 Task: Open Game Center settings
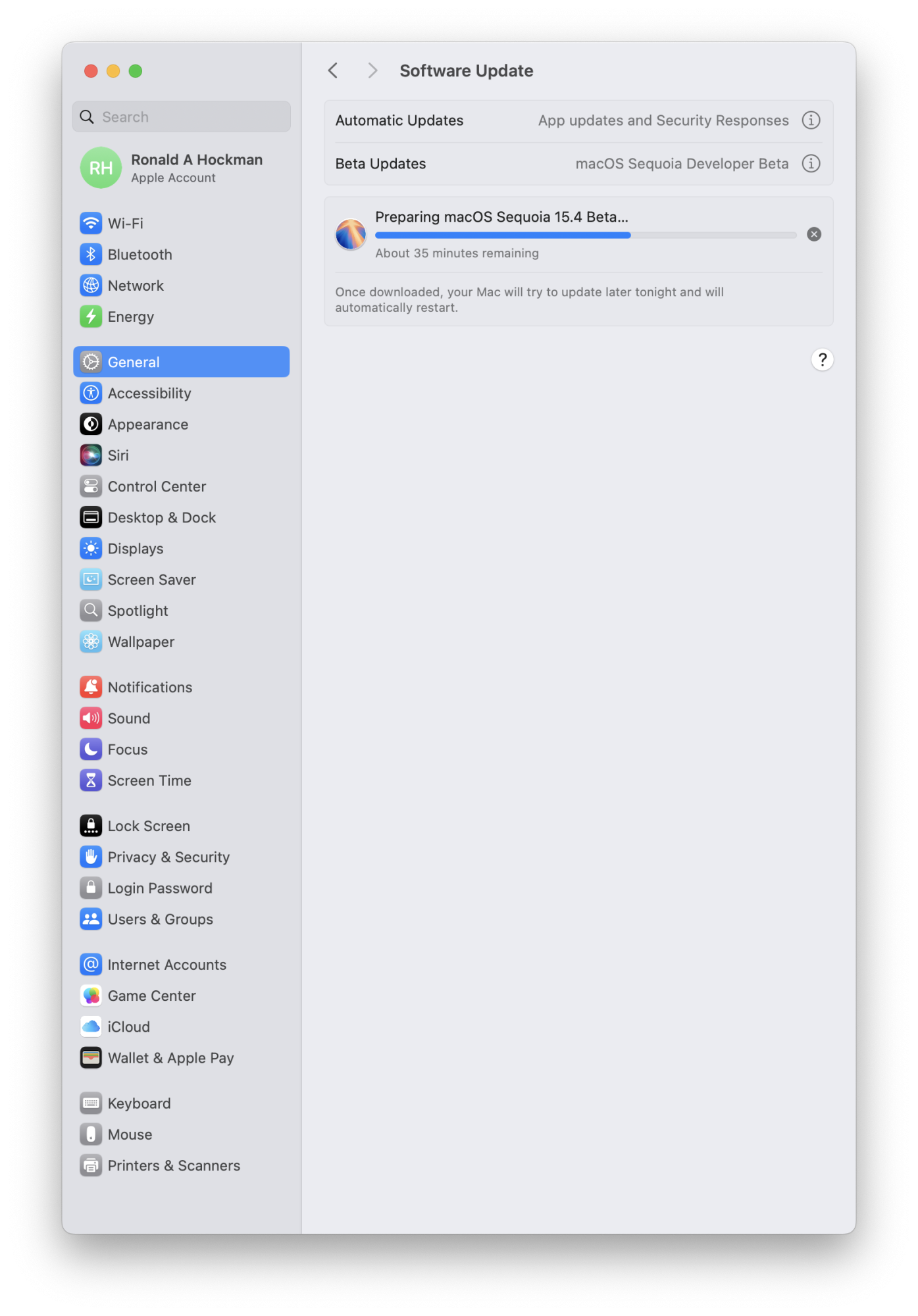[x=181, y=996]
